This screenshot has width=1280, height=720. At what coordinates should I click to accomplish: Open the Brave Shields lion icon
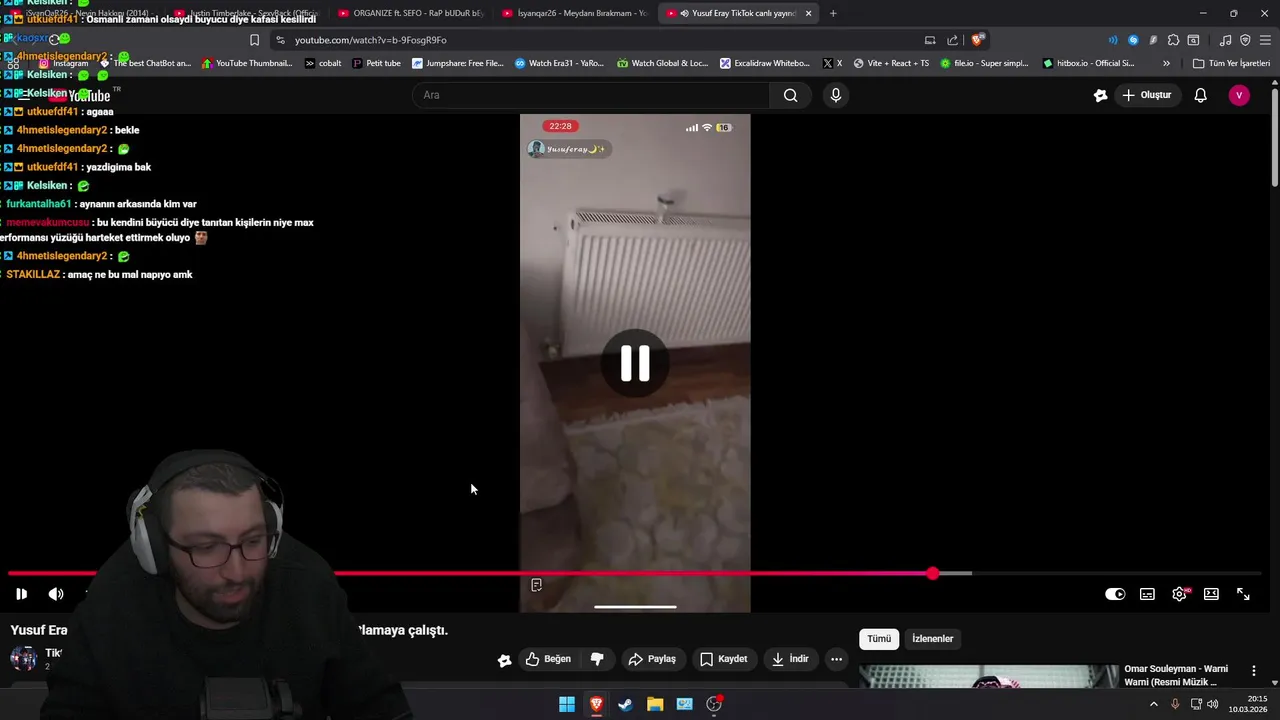pyautogui.click(x=977, y=40)
